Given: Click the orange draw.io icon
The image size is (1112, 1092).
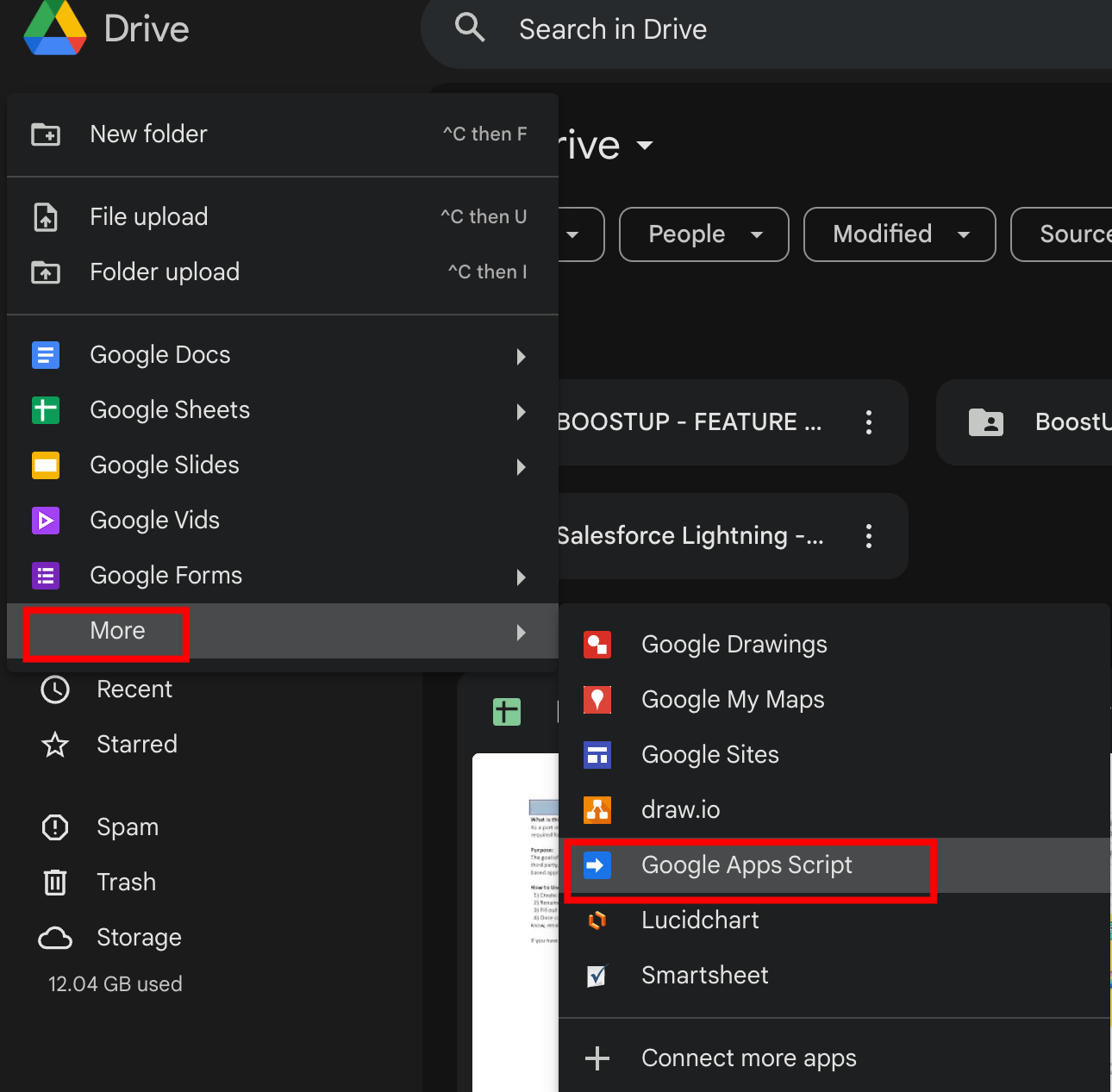Looking at the screenshot, I should [x=597, y=810].
